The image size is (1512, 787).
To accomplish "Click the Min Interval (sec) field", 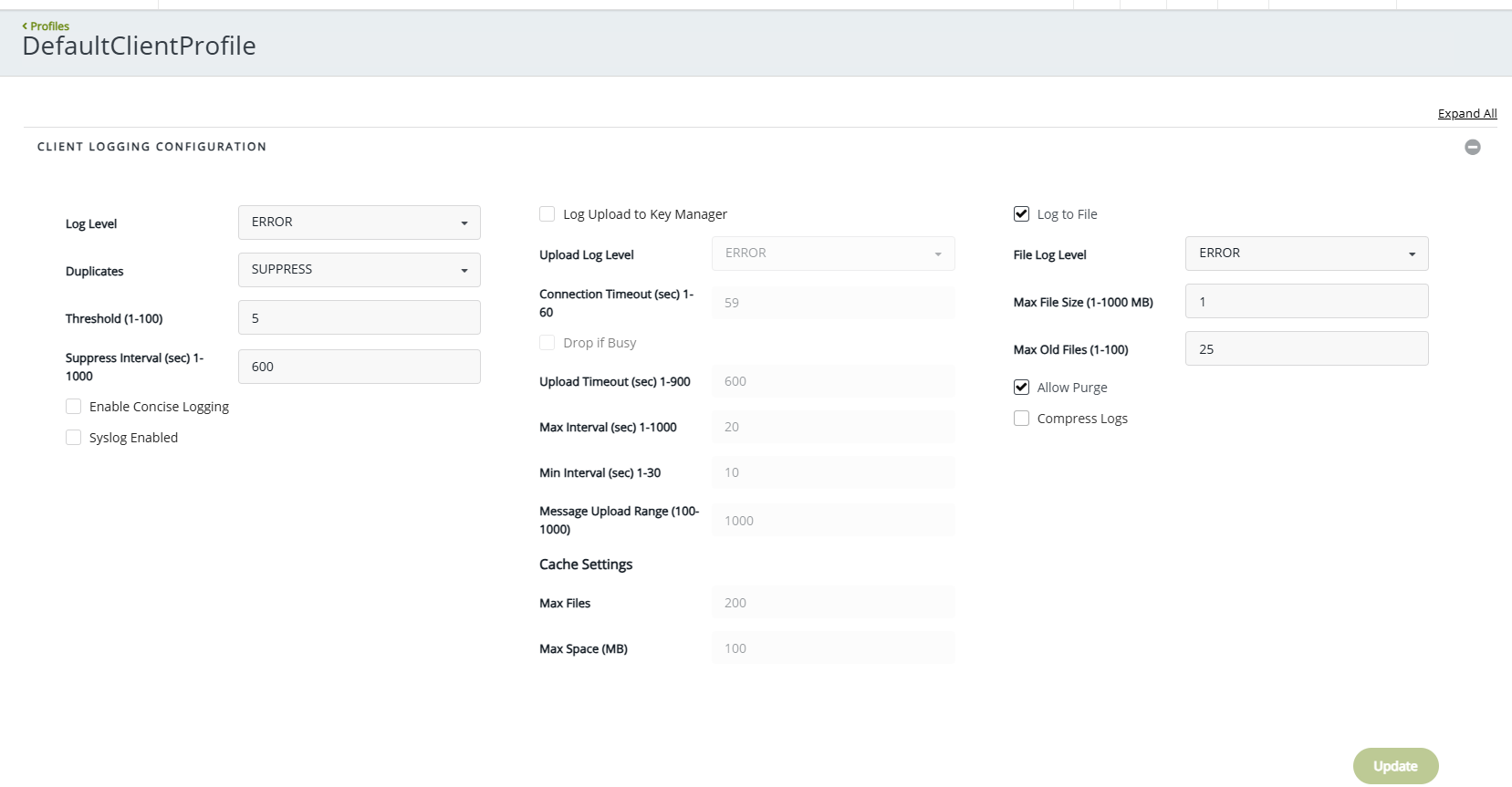I will tap(833, 472).
